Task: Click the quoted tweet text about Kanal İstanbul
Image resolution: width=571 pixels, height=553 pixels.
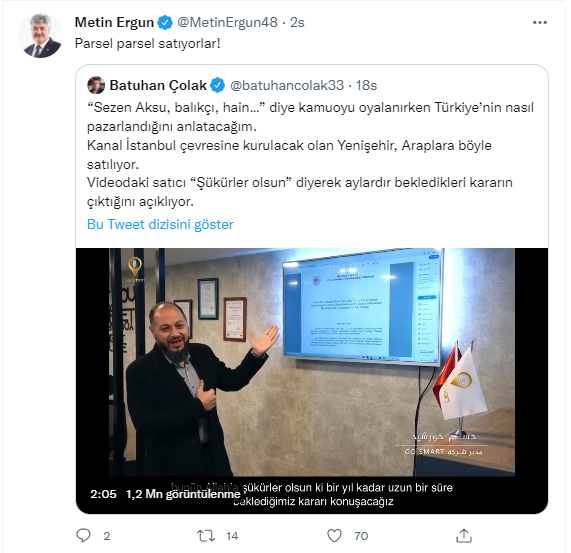Action: (x=310, y=154)
